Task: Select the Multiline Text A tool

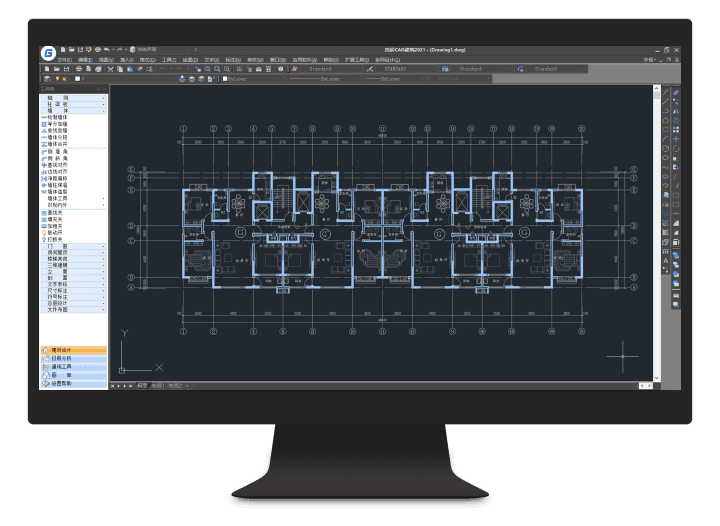Action: click(x=665, y=260)
